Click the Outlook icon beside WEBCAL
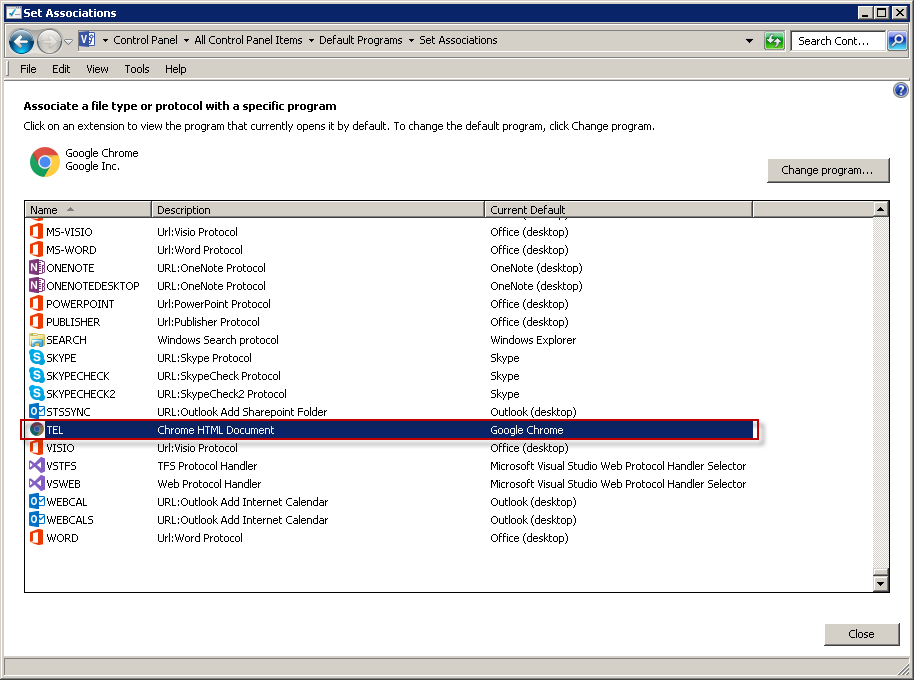Image resolution: width=914 pixels, height=680 pixels. tap(36, 502)
